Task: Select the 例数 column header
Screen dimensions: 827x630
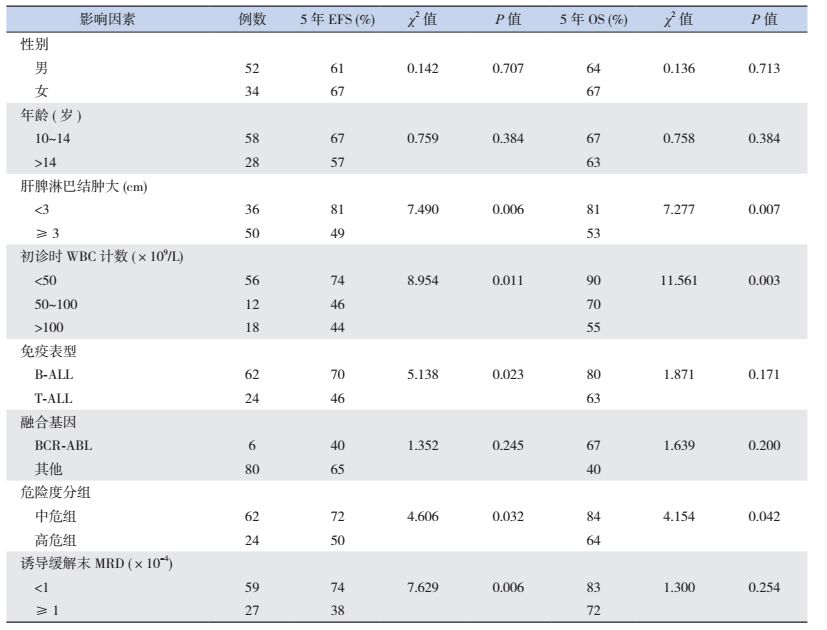Action: click(252, 21)
